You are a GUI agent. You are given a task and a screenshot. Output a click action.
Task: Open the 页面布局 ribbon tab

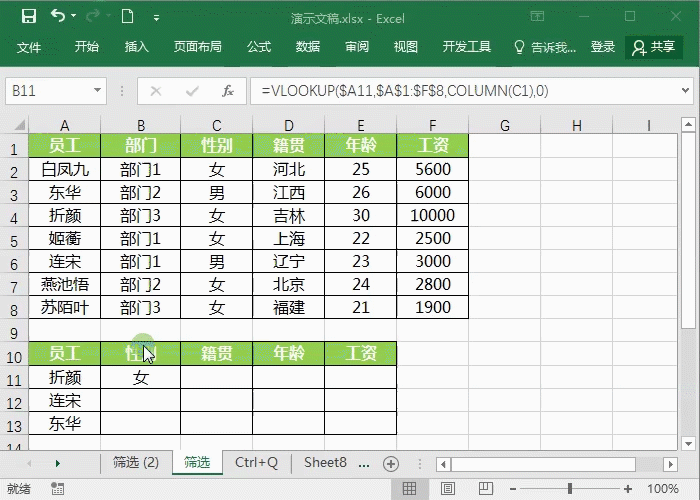[198, 47]
